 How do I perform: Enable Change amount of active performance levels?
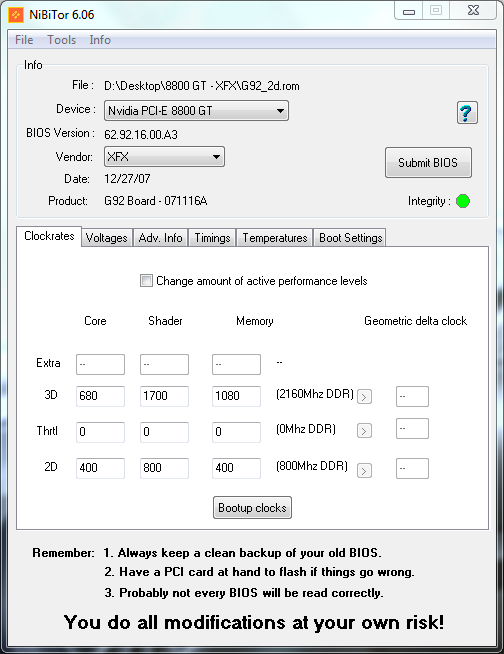pos(146,281)
